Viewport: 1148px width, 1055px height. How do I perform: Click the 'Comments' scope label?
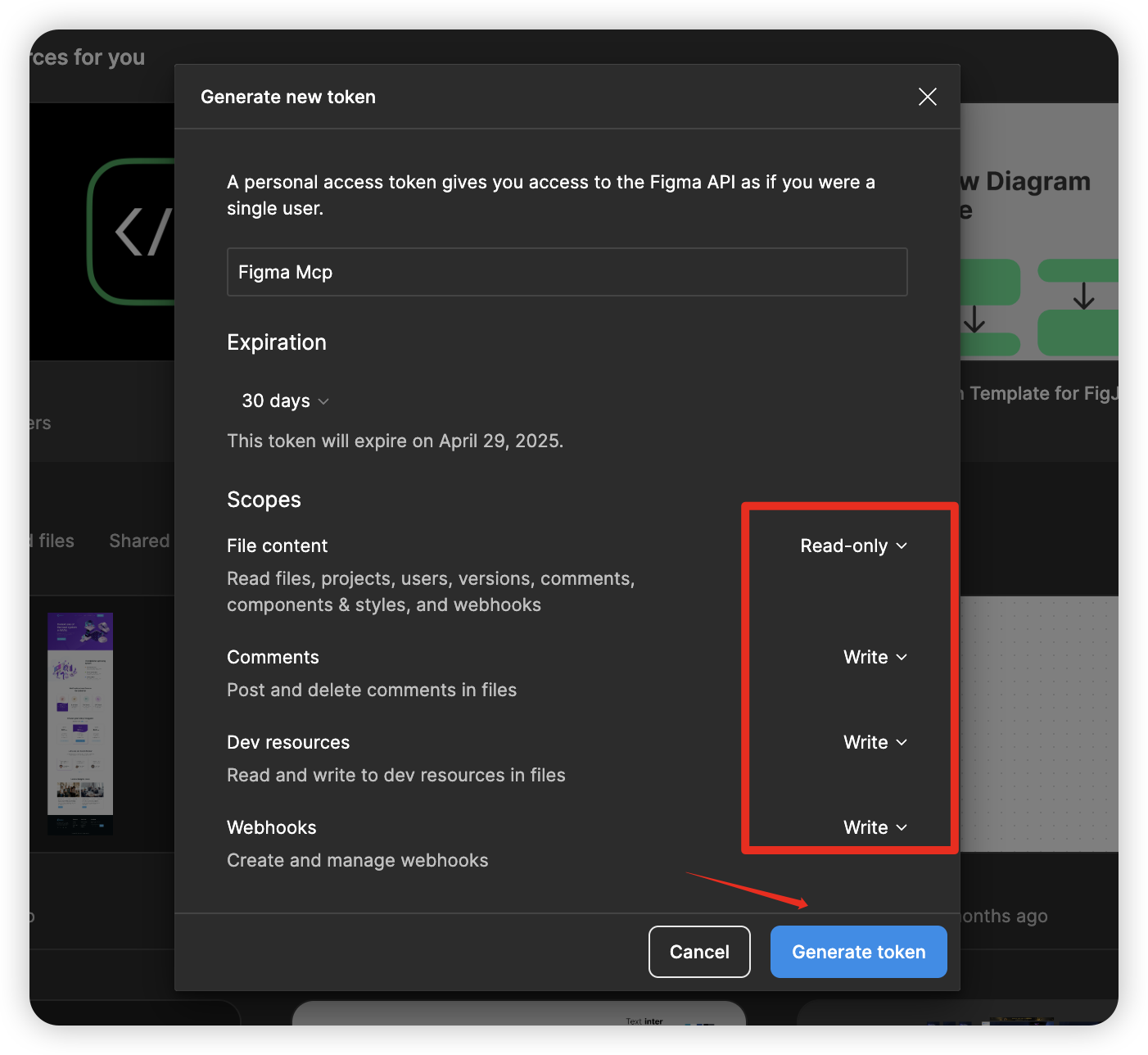pos(273,657)
